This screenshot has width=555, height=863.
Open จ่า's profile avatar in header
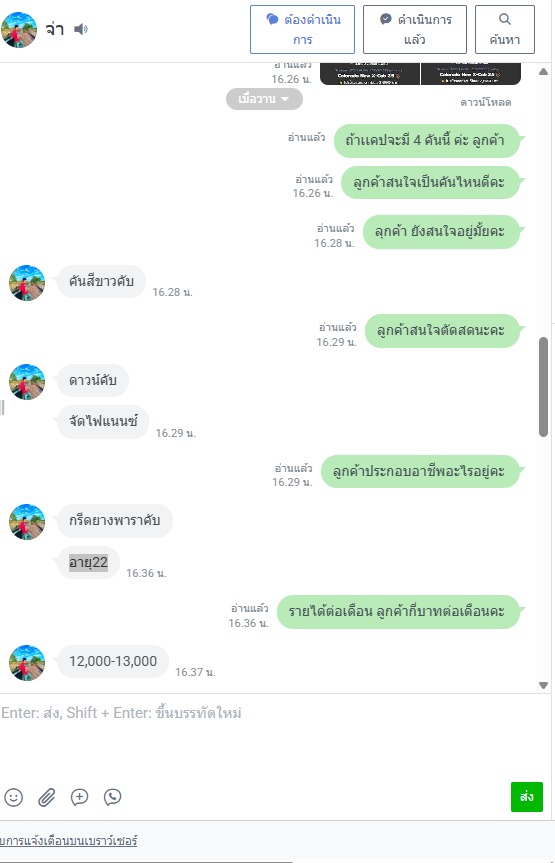pos(19,30)
